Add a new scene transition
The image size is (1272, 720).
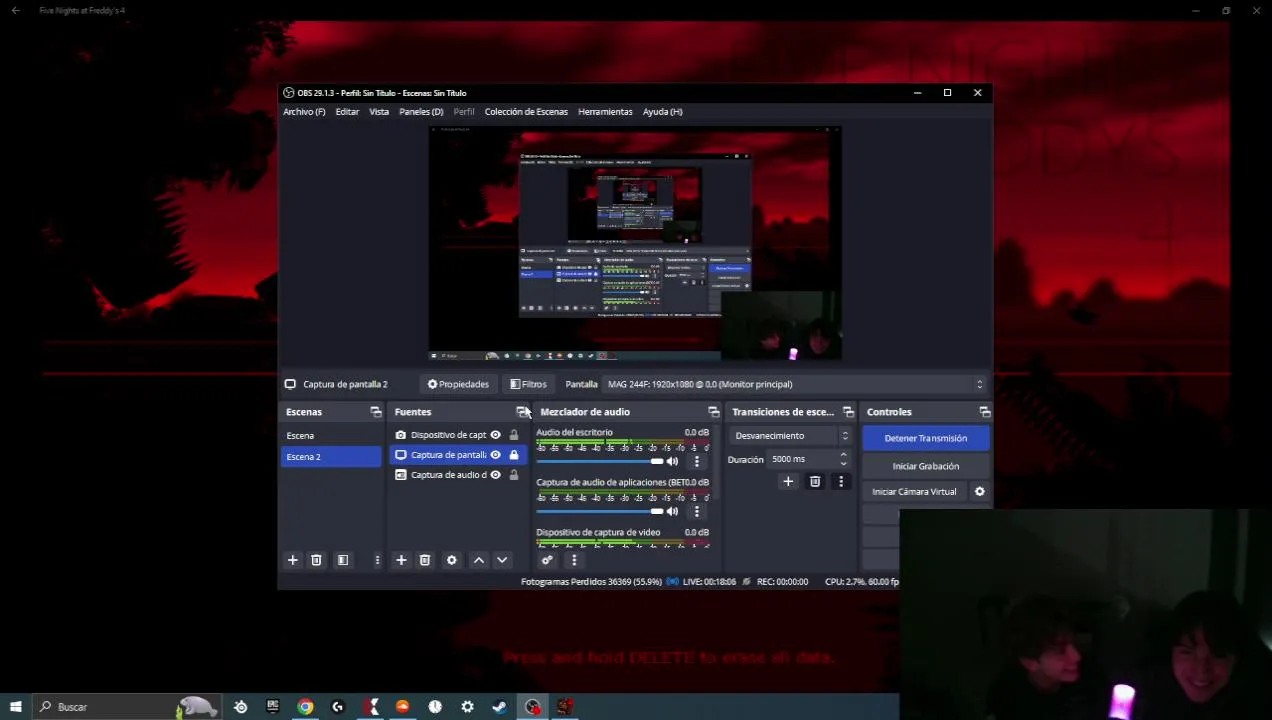tap(788, 482)
